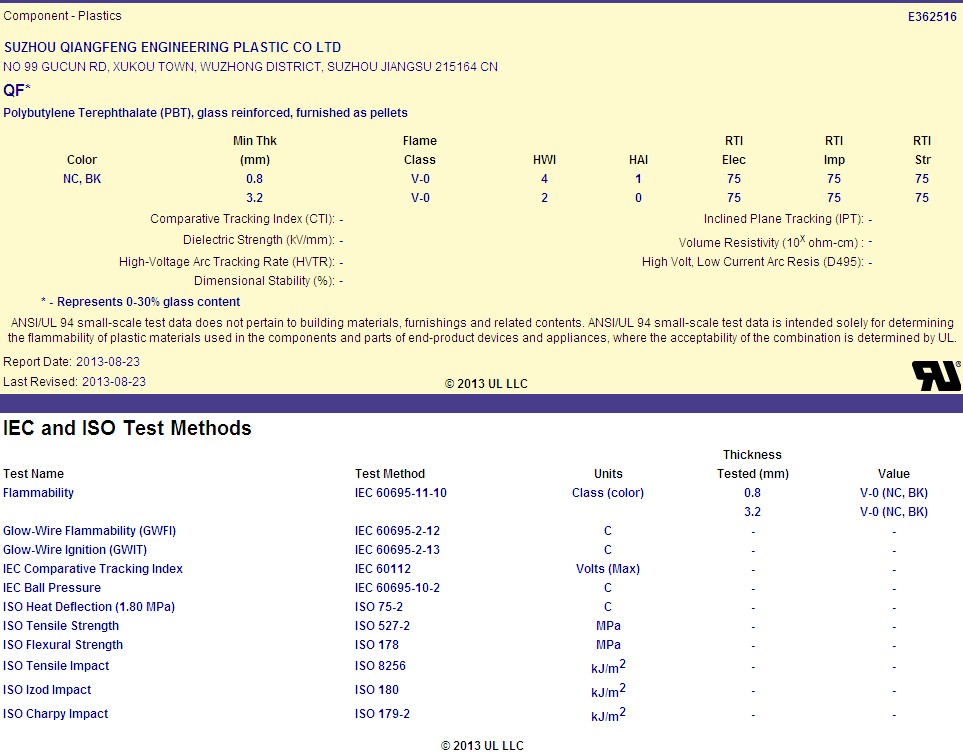963x756 pixels.
Task: Click Report Date 2013-08-23
Action: pos(71,362)
